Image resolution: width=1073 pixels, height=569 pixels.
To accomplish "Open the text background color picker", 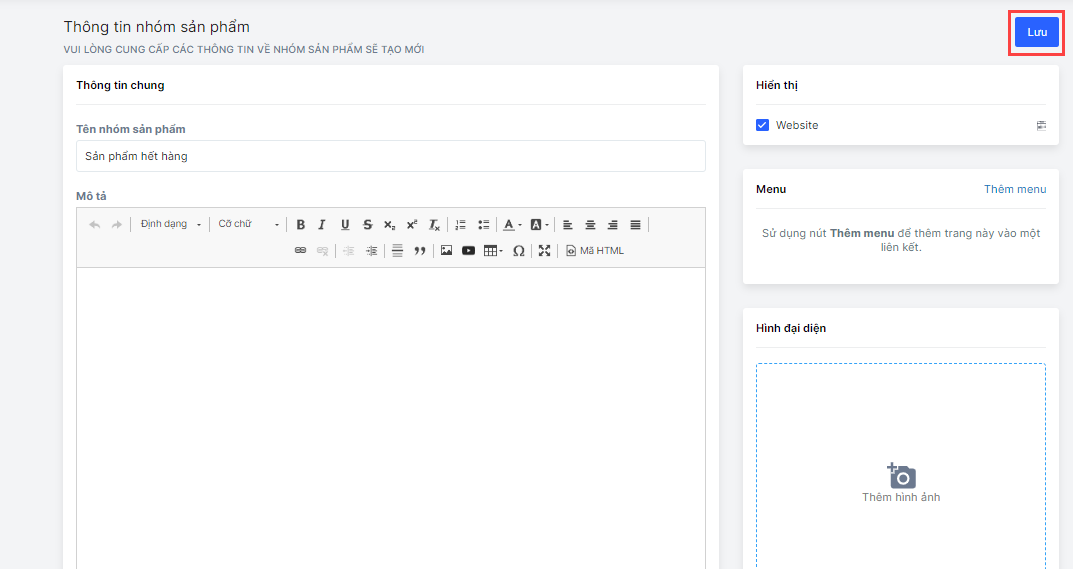I will click(539, 225).
